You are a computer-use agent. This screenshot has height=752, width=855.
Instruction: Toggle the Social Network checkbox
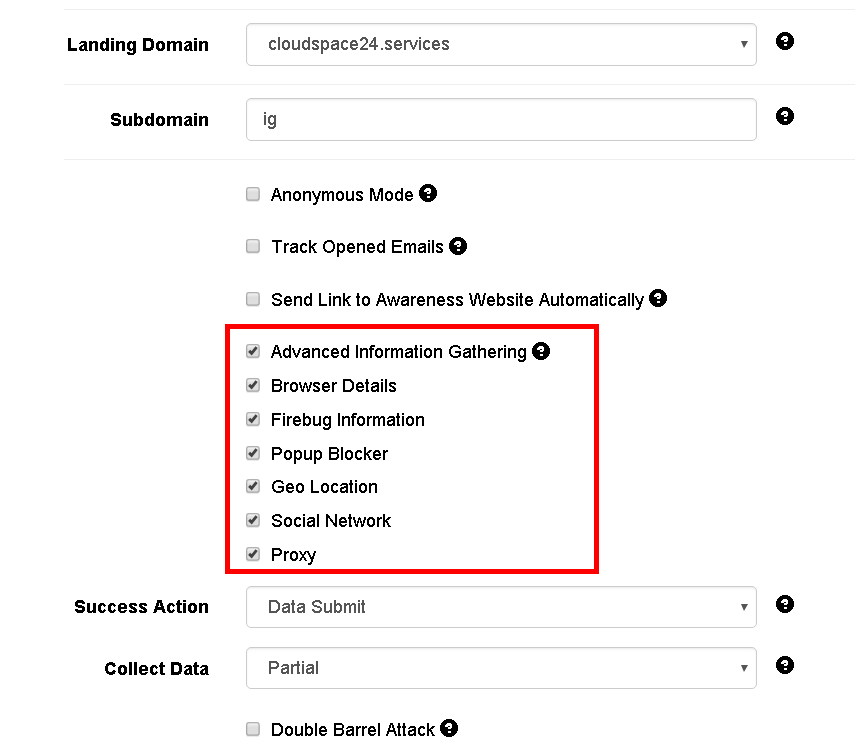[253, 520]
